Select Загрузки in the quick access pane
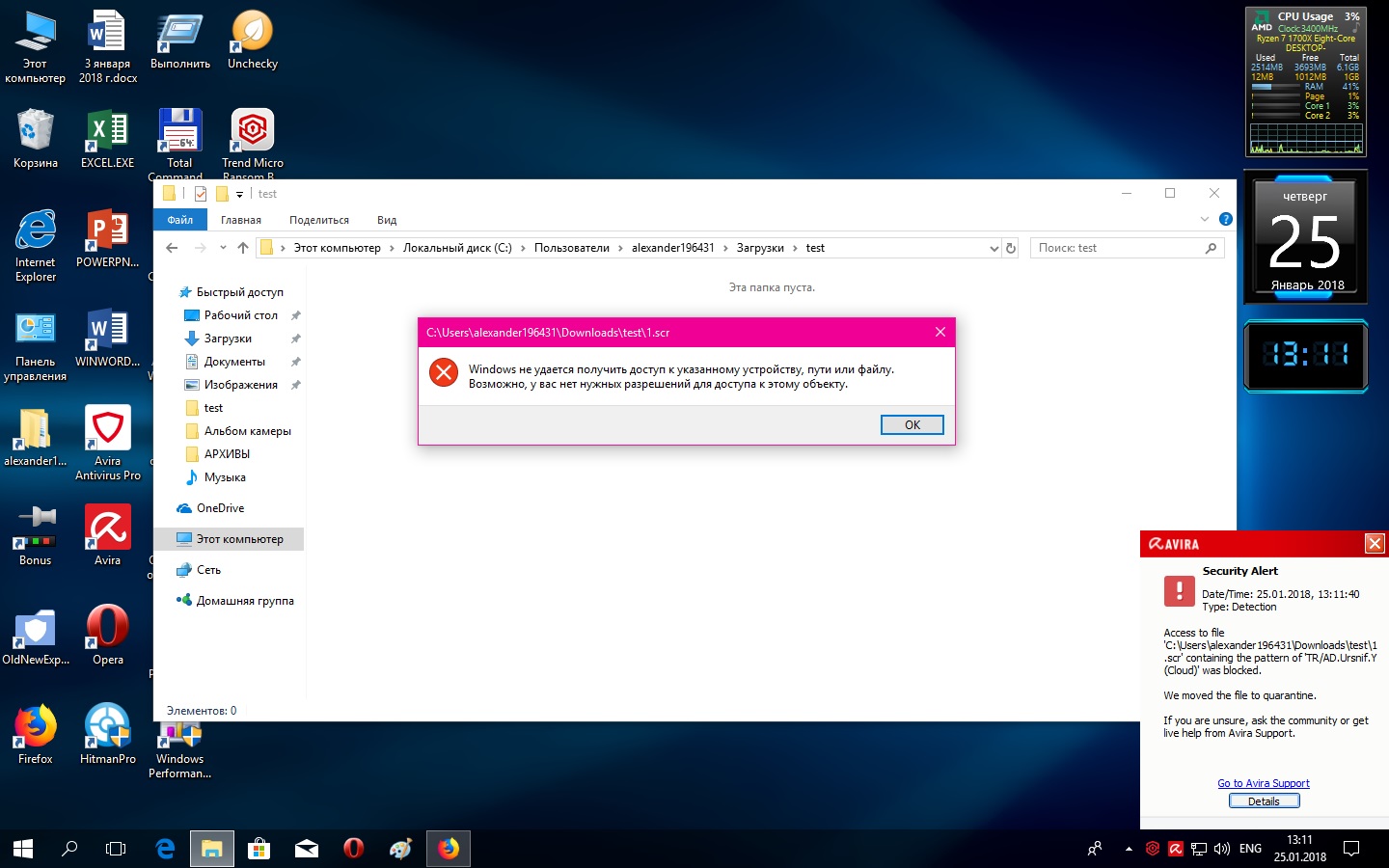Screen dimensions: 1389x868 (x=228, y=339)
